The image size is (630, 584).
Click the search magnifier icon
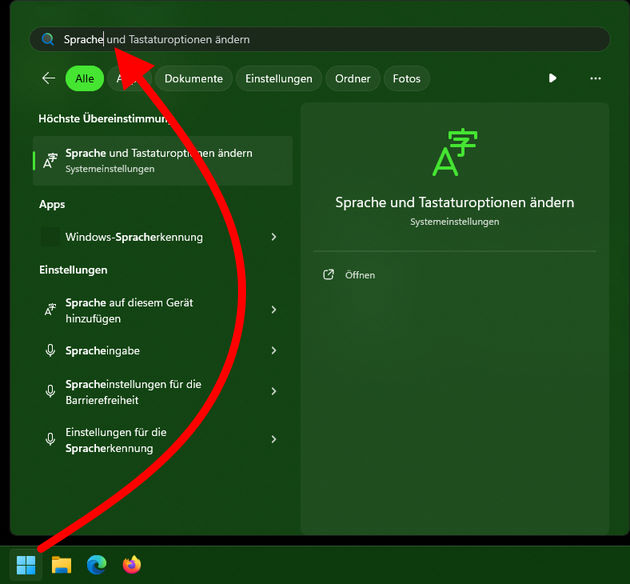point(47,39)
